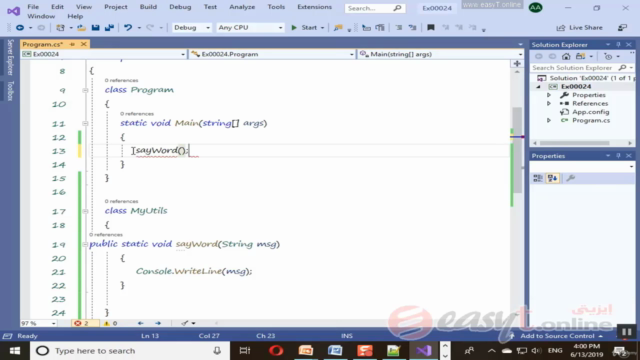The height and width of the screenshot is (360, 640).
Task: Click the Live Share button
Action: [x=580, y=27]
